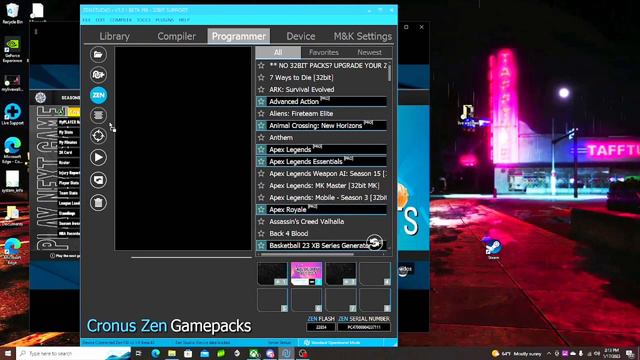Click the Zen Flash value field
Viewport: 640px width, 360px height.
tap(321, 327)
